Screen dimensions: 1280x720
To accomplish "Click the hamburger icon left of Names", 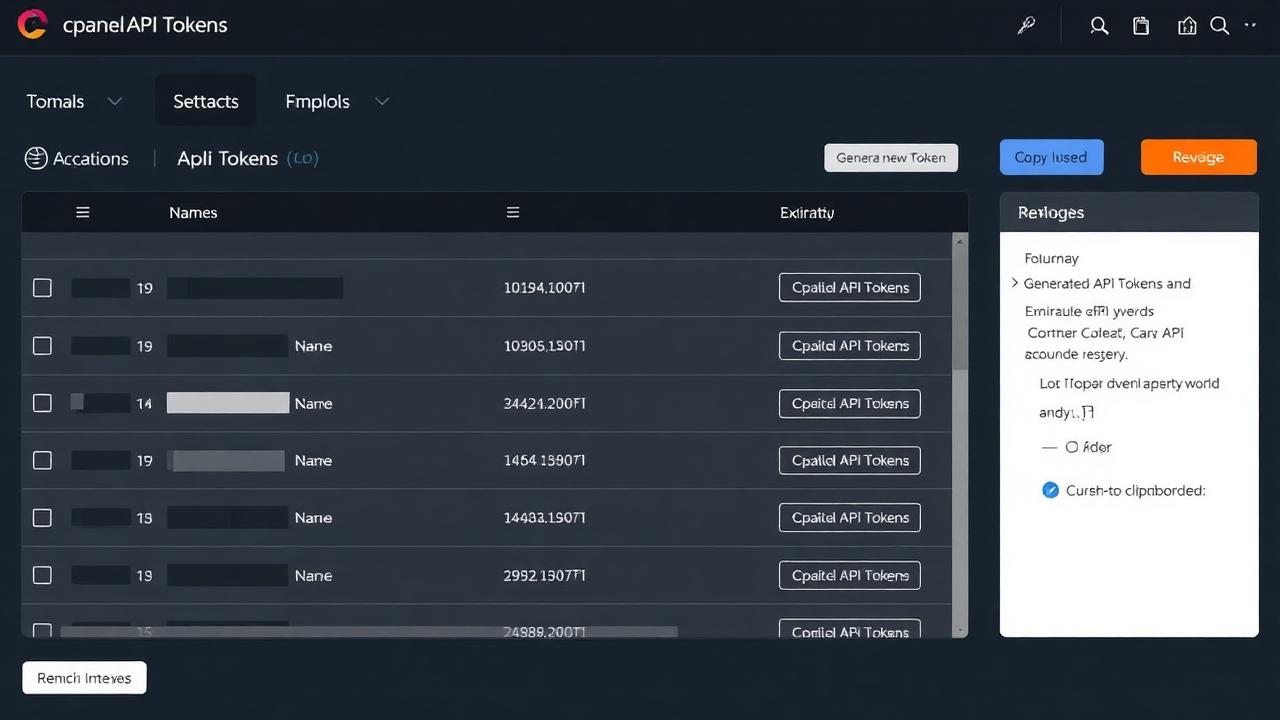I will 83,212.
